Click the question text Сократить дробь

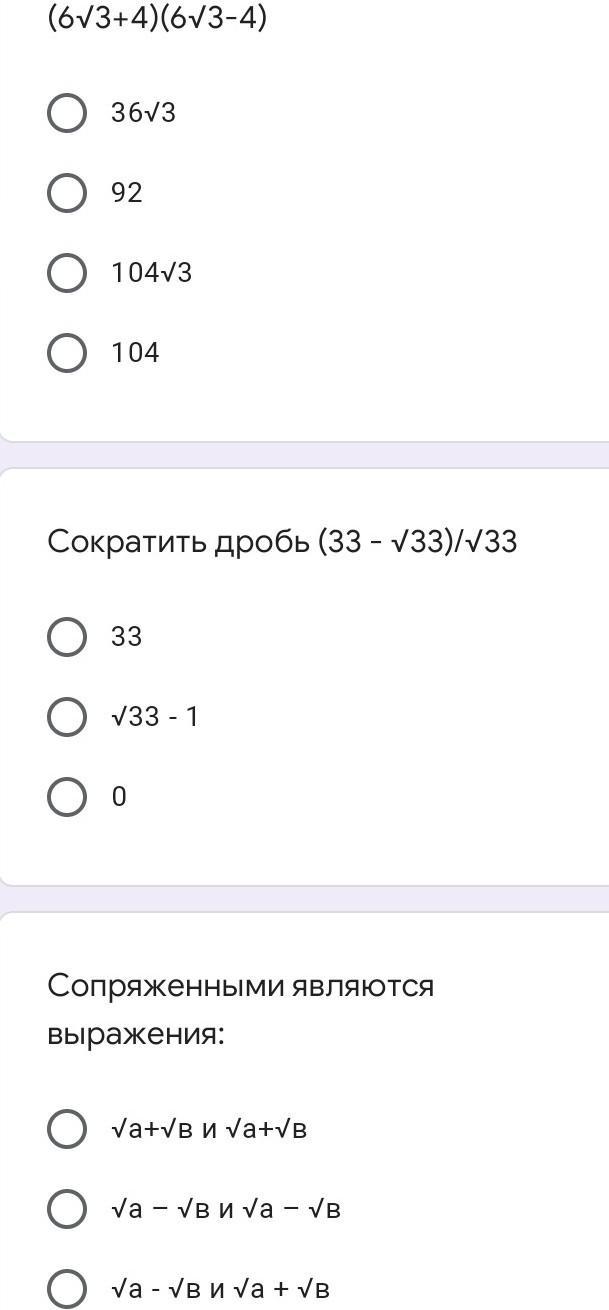pos(282,542)
